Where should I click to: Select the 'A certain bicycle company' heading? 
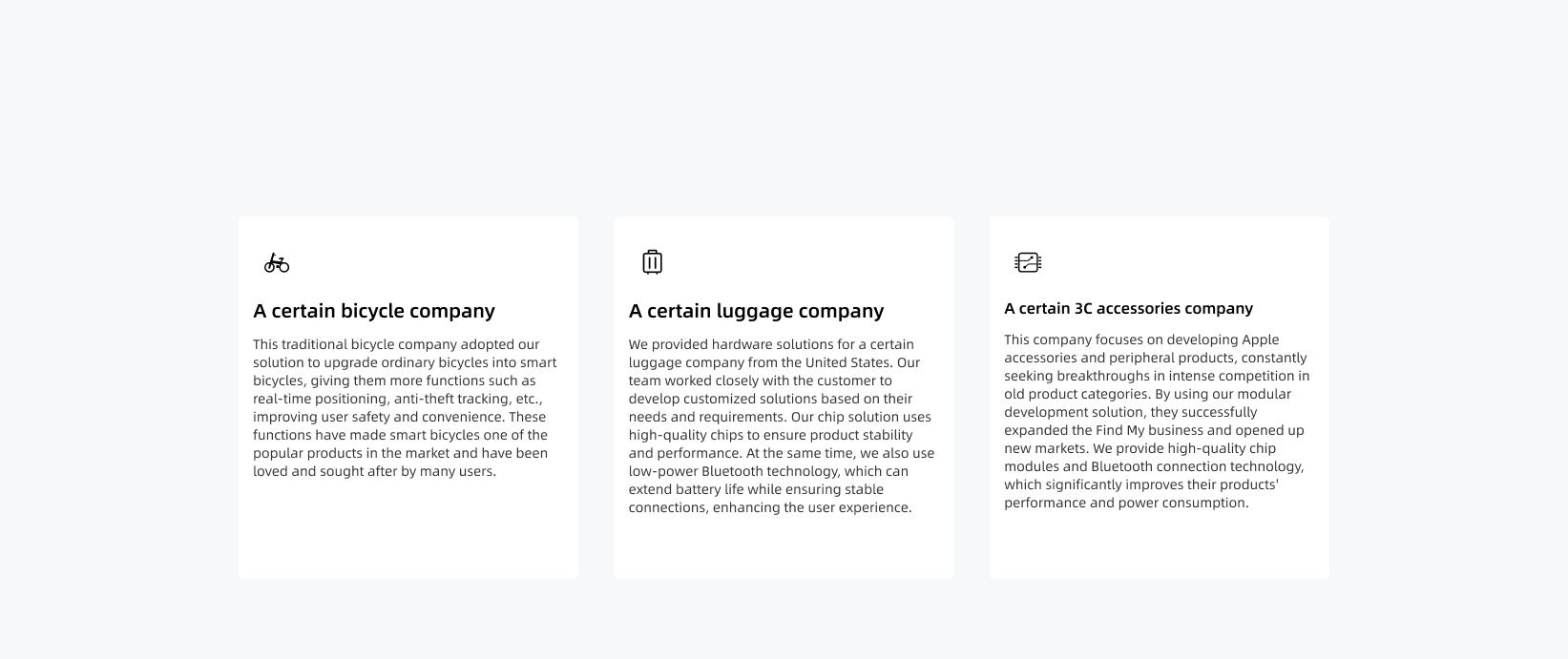click(374, 311)
